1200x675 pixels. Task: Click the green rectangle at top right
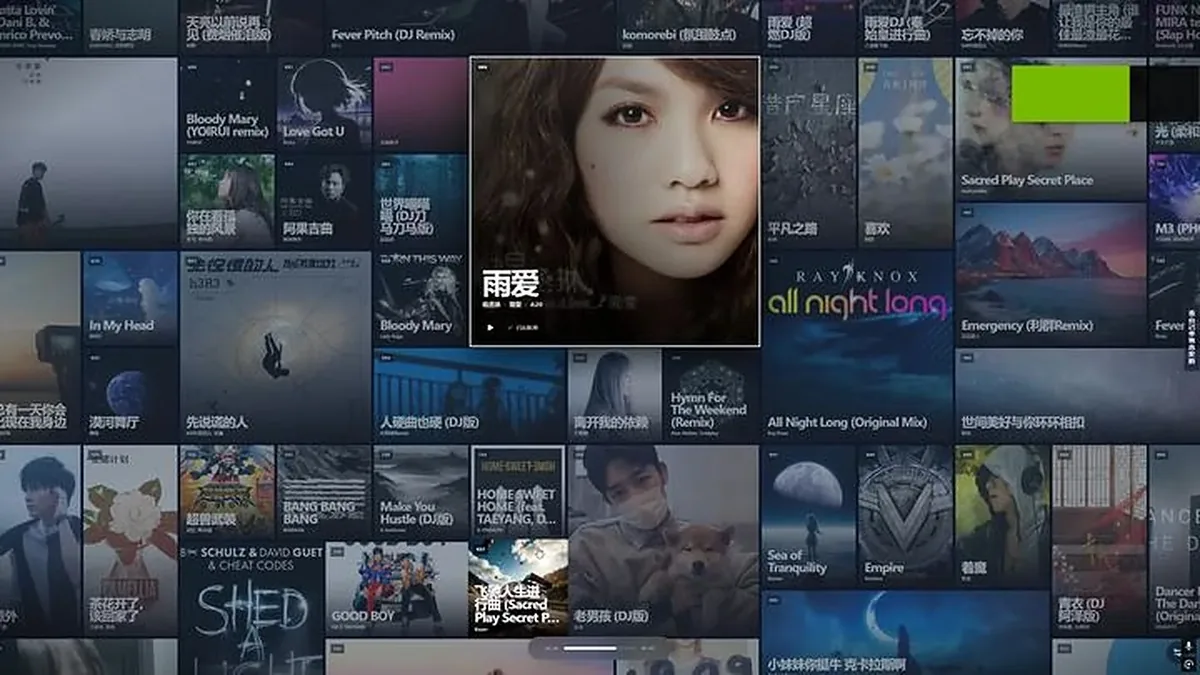click(1070, 94)
